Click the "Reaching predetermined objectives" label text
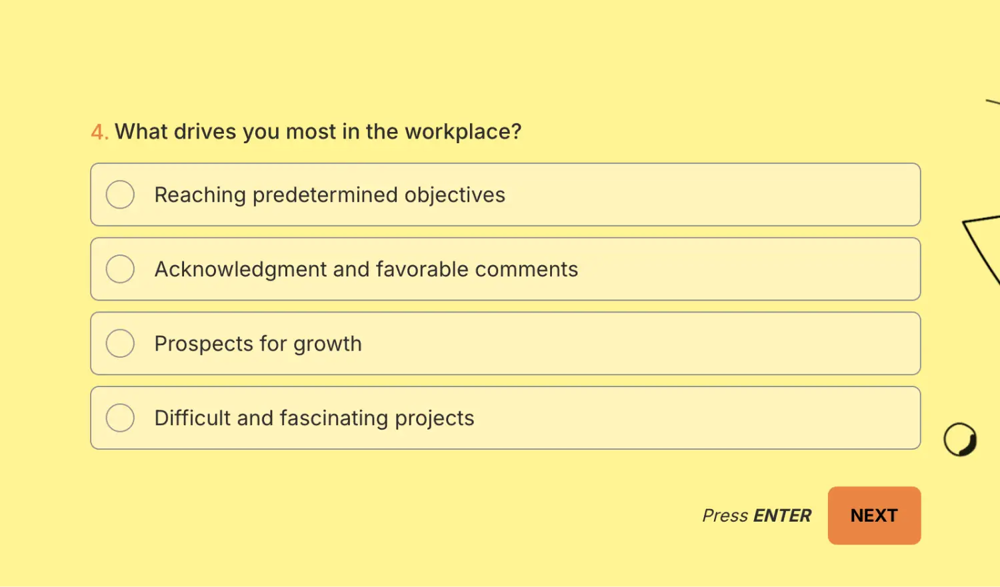This screenshot has height=587, width=1000. click(329, 195)
